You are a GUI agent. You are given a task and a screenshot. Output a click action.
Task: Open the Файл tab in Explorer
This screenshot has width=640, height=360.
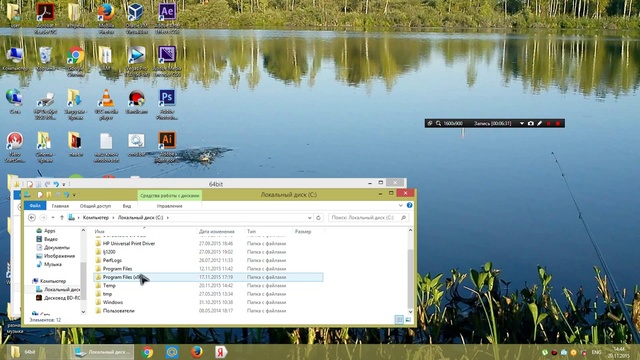[35, 206]
